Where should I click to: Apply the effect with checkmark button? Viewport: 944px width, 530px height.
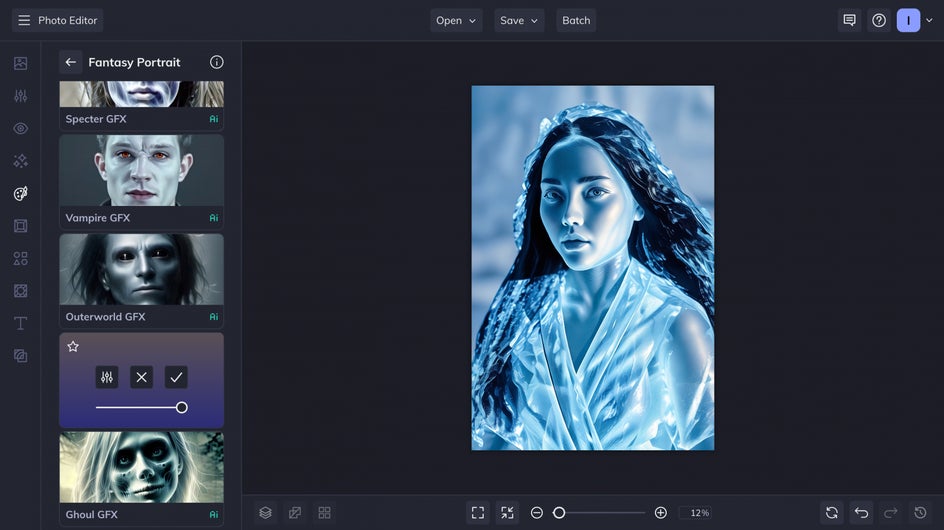point(176,378)
